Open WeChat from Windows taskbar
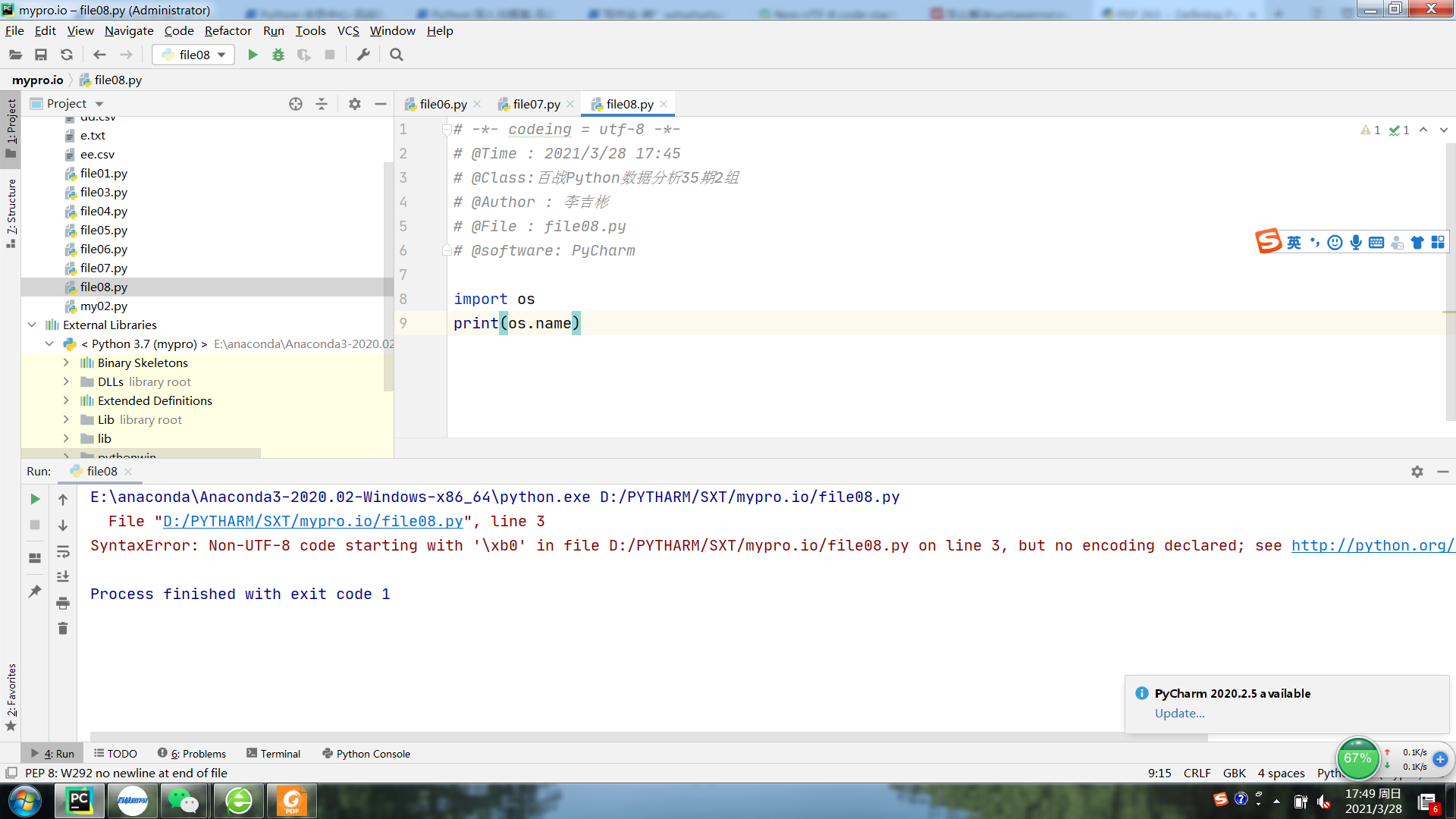The width and height of the screenshot is (1456, 819). click(183, 801)
